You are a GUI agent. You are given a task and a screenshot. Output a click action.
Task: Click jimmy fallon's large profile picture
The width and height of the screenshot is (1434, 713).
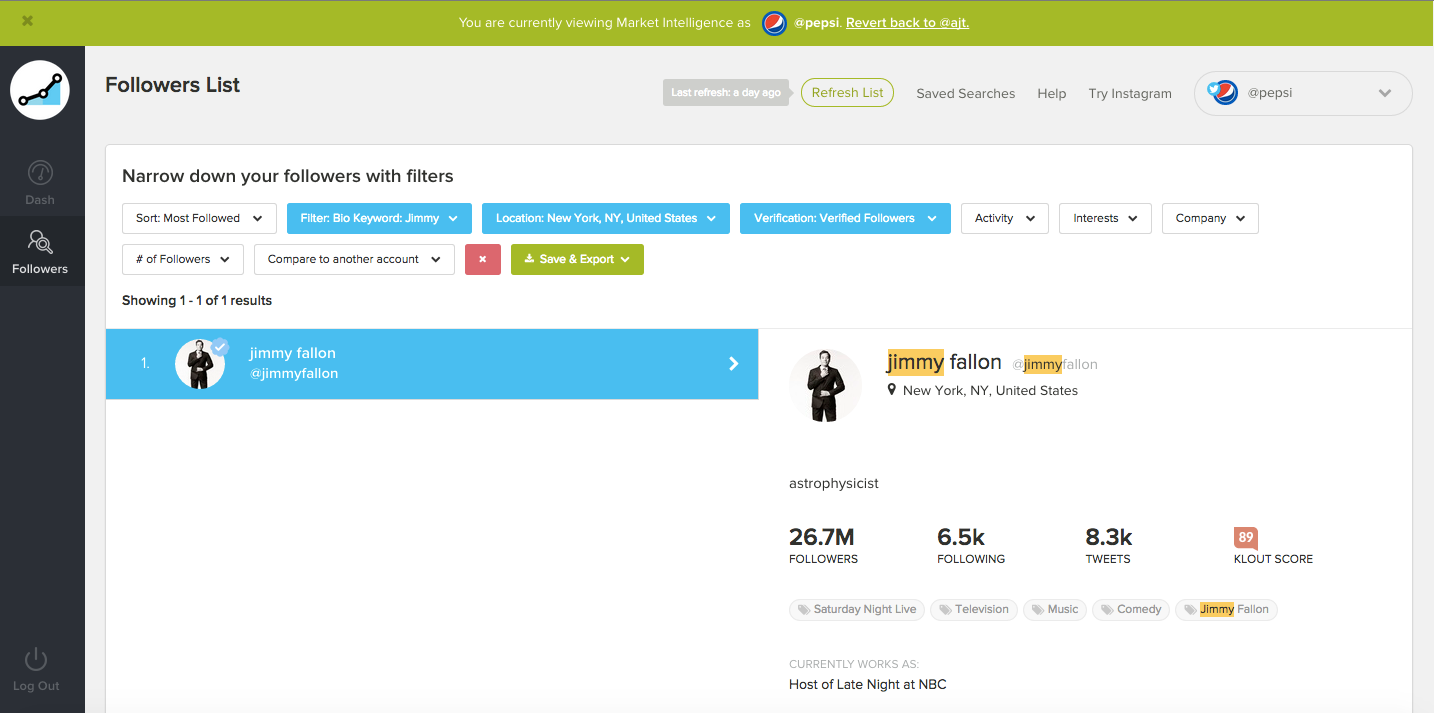click(825, 385)
